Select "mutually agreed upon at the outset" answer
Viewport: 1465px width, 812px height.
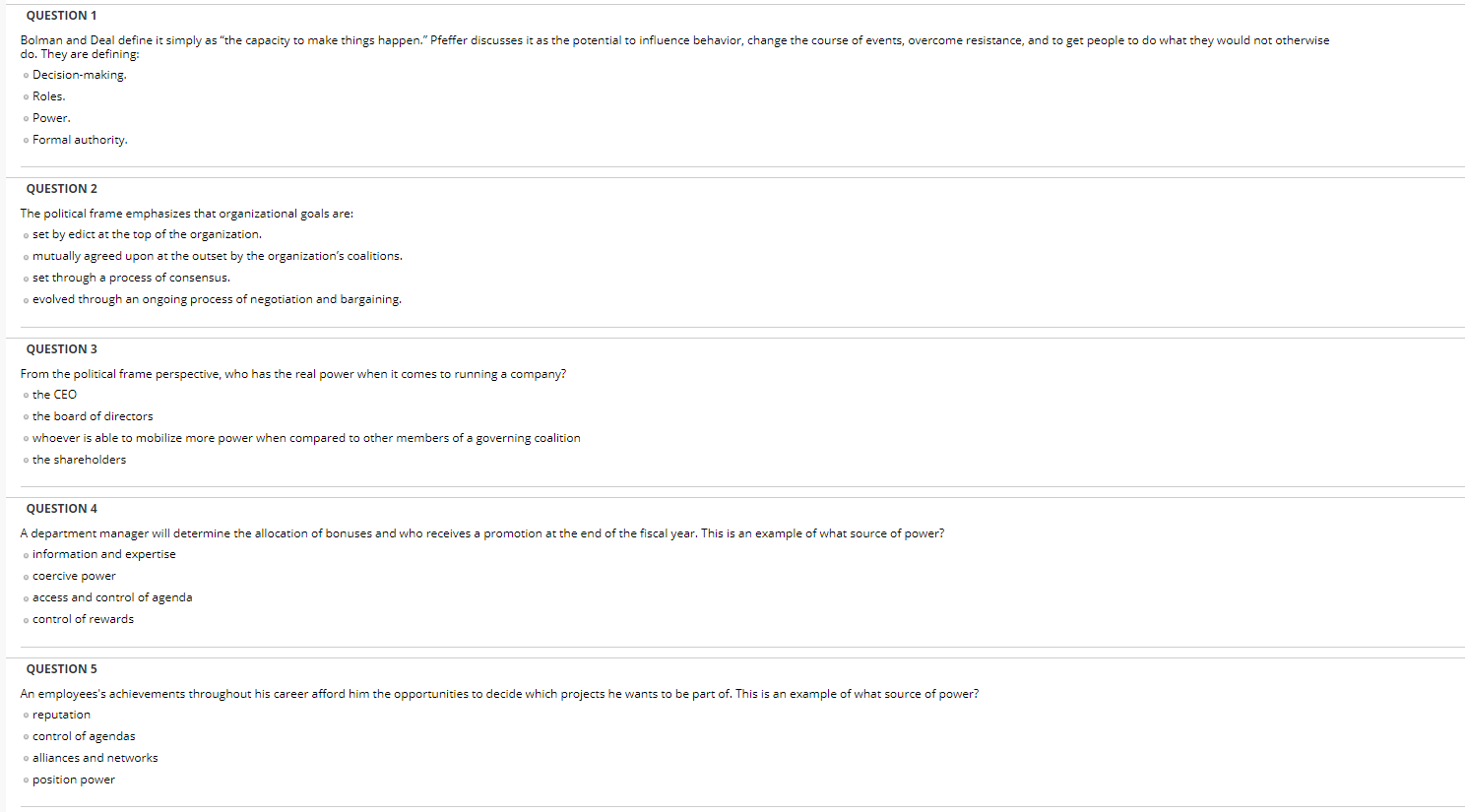(25, 256)
